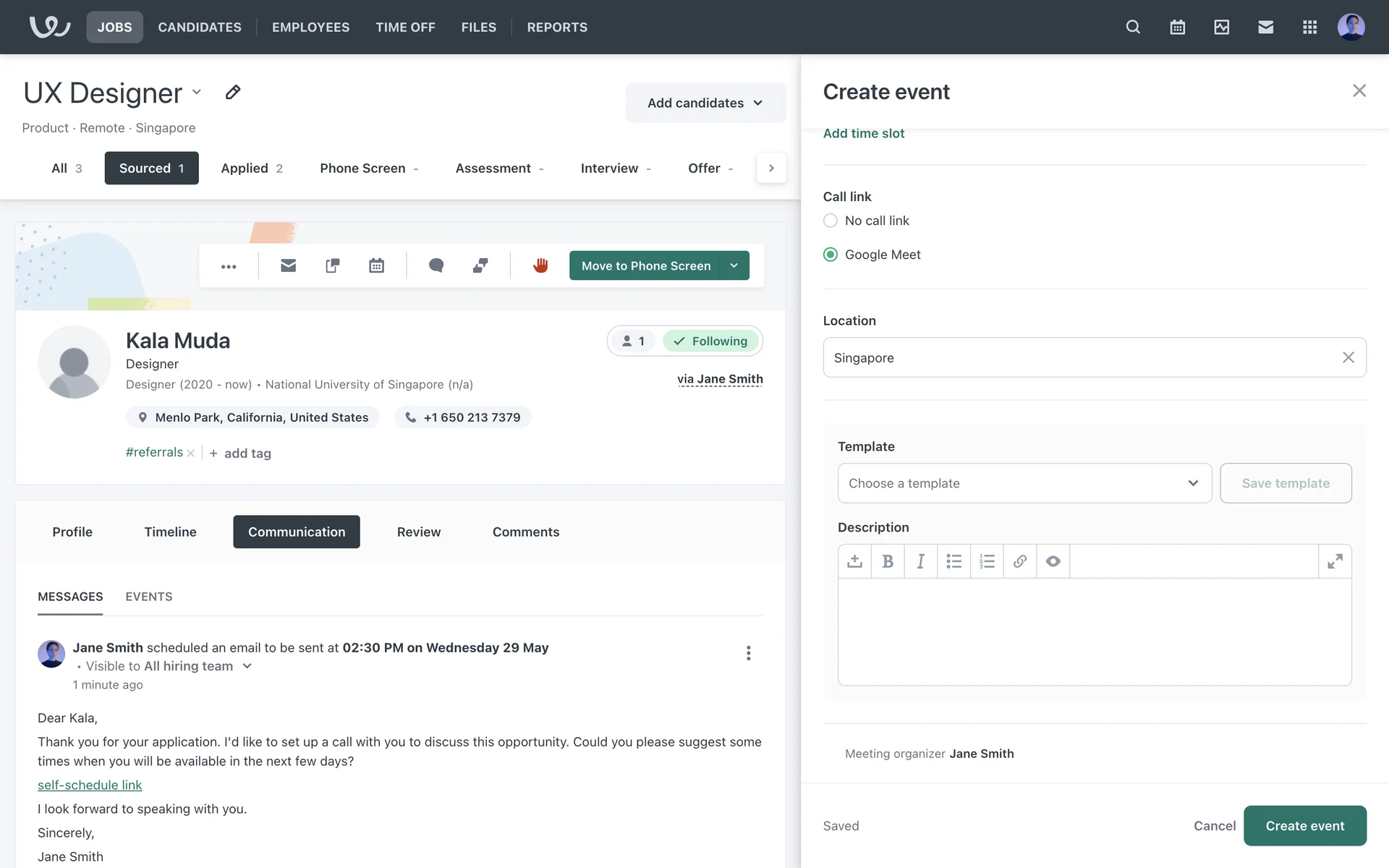The width and height of the screenshot is (1389, 868).
Task: Click the send email envelope icon in candidate toolbar
Action: pos(288,265)
